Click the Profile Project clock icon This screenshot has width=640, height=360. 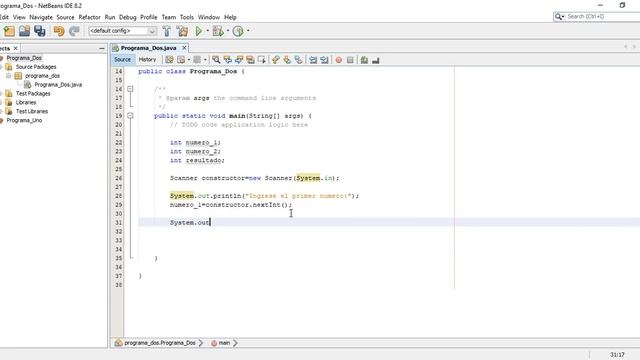coord(238,31)
